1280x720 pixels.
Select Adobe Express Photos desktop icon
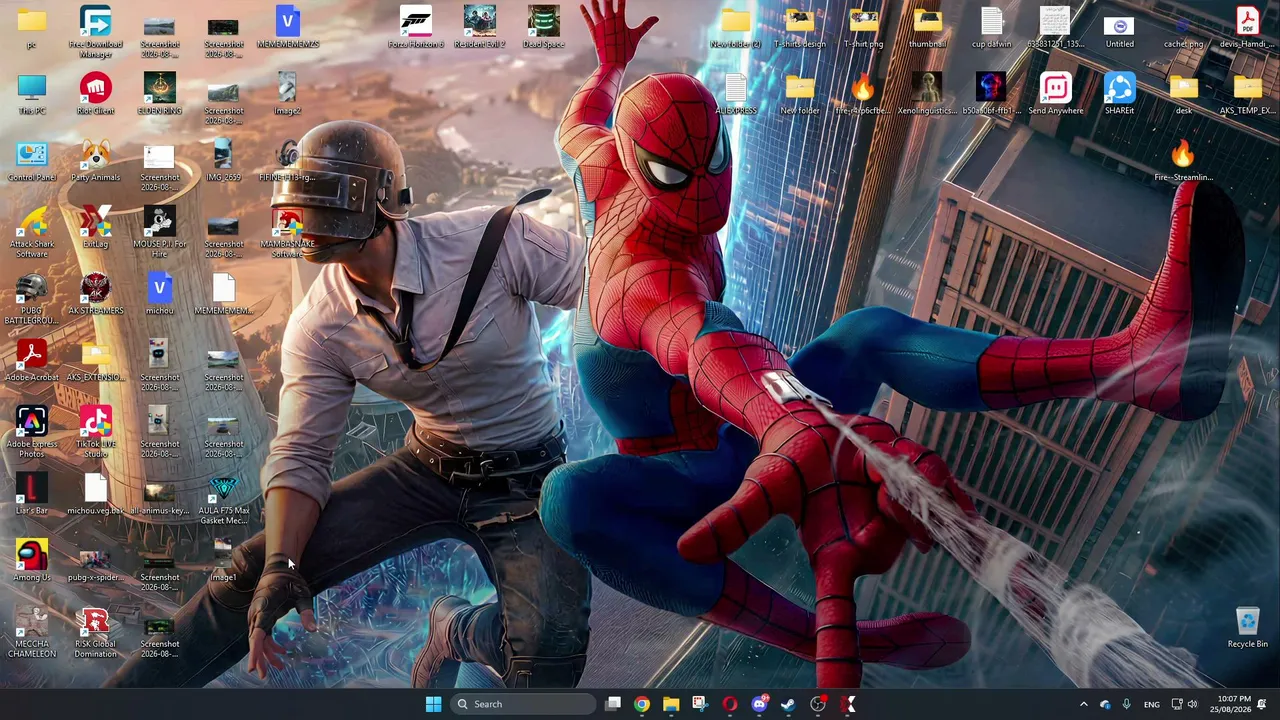pos(32,433)
